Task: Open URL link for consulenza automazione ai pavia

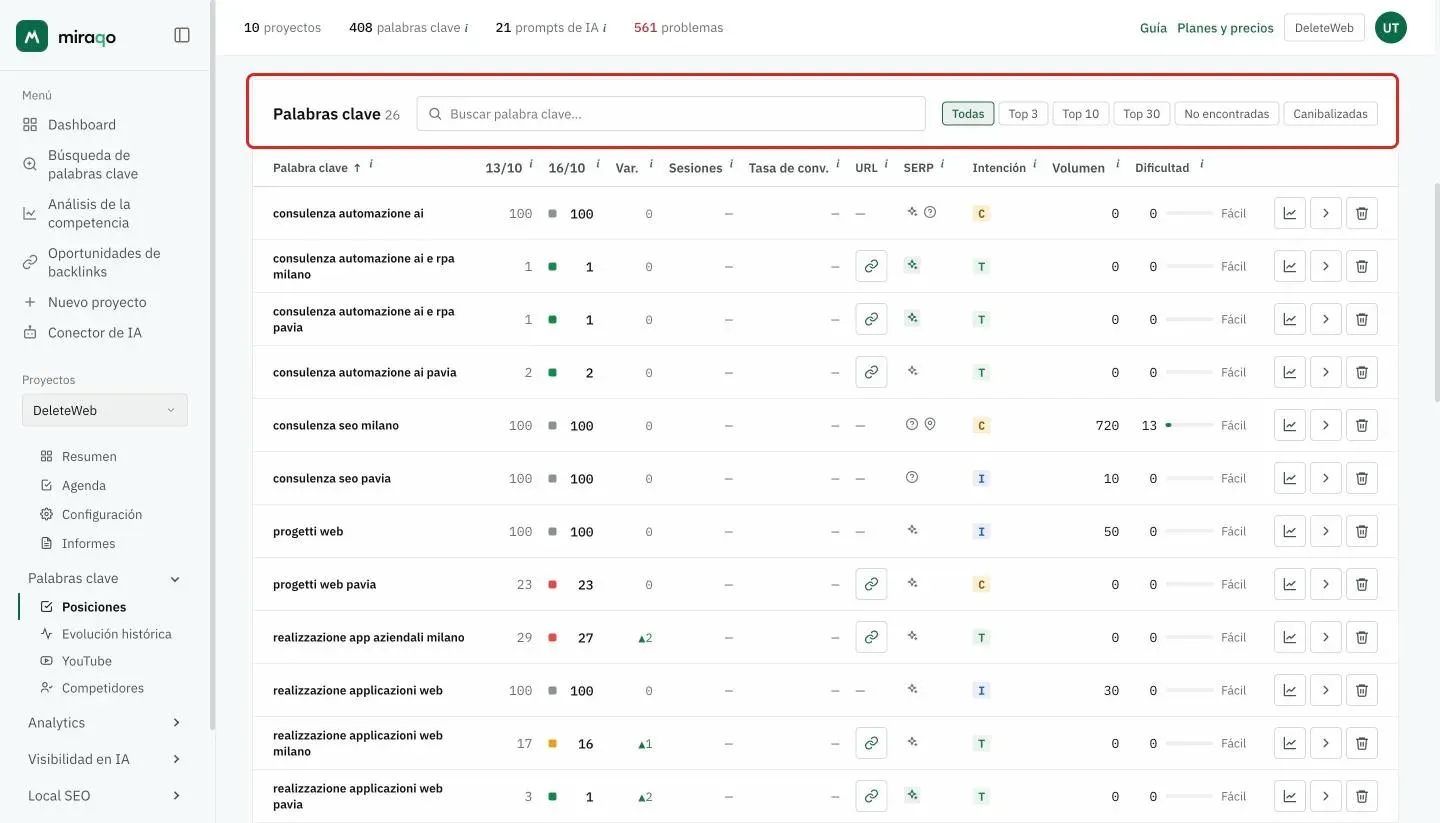Action: point(871,372)
